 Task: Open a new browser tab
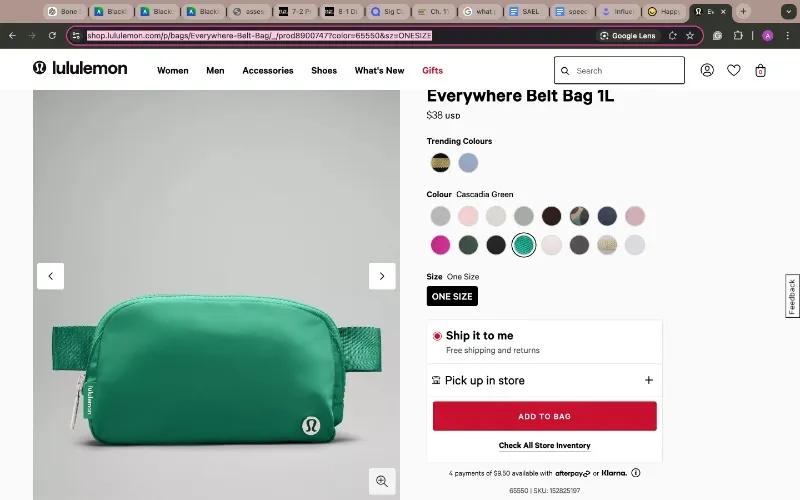[x=743, y=11]
